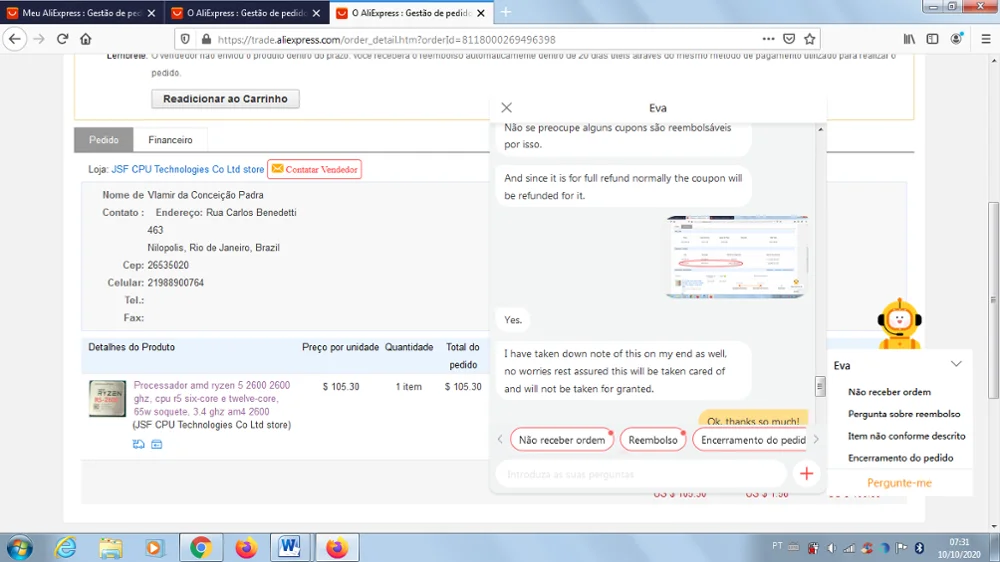1000x562 pixels.
Task: Open the media player taskbar icon
Action: pos(154,547)
